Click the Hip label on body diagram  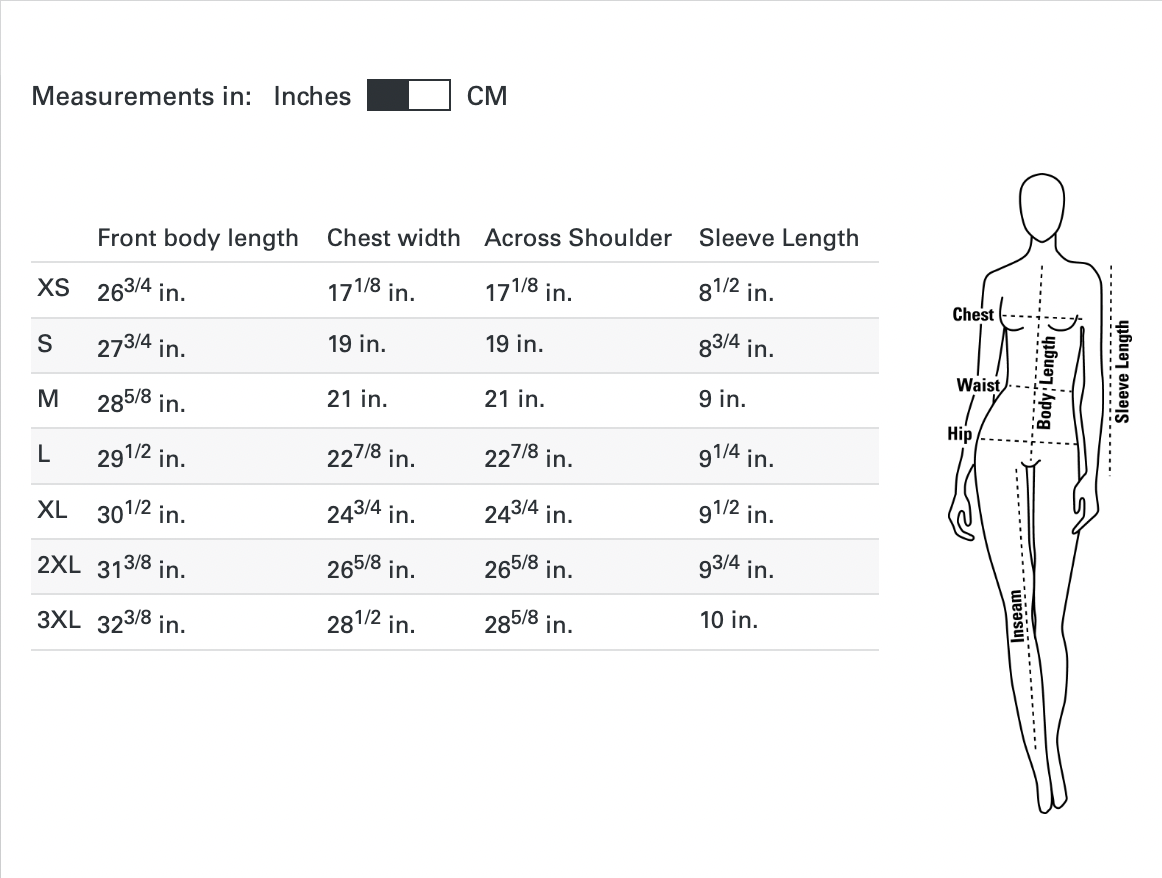coord(959,434)
